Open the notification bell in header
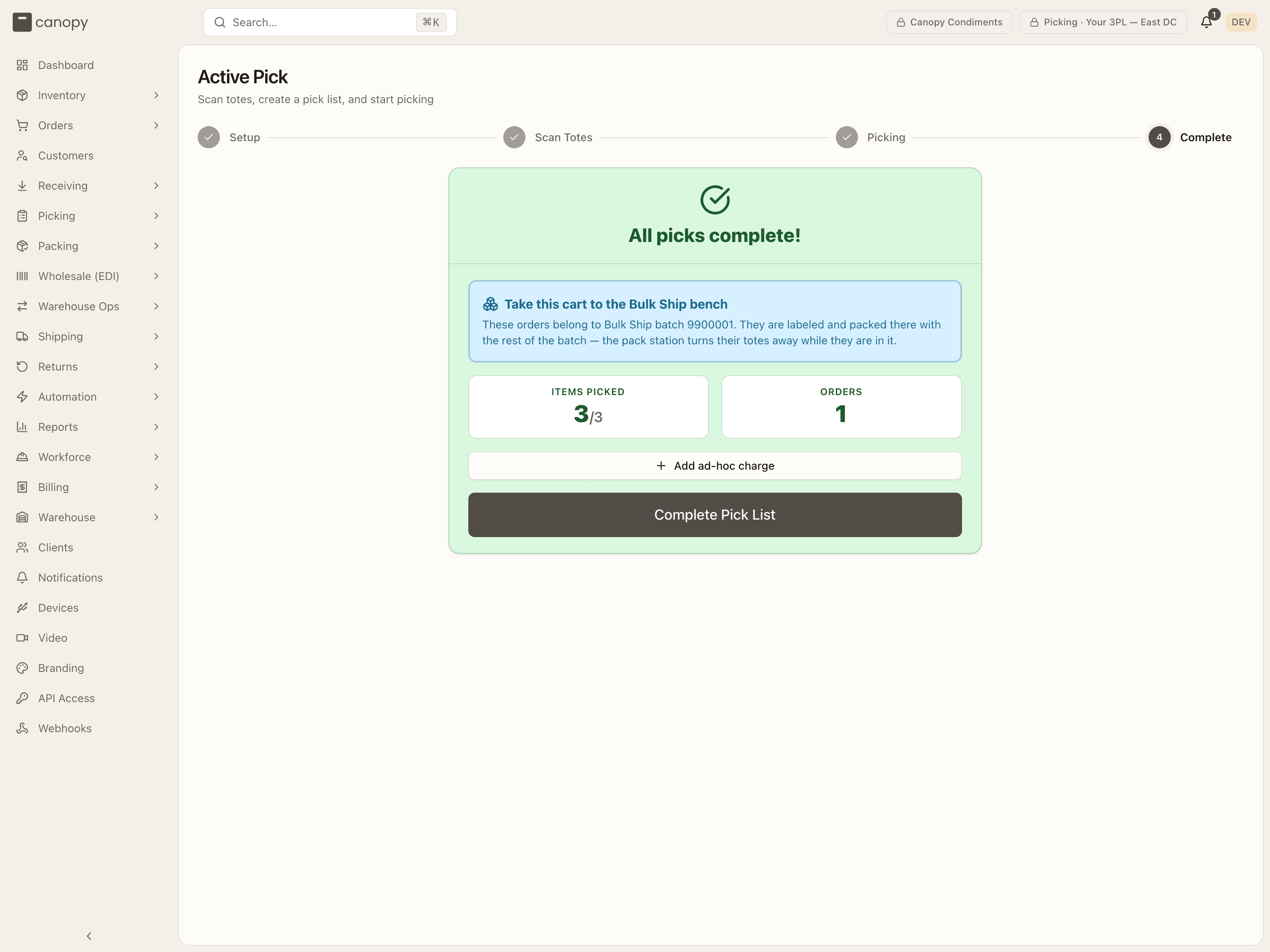 pyautogui.click(x=1206, y=22)
